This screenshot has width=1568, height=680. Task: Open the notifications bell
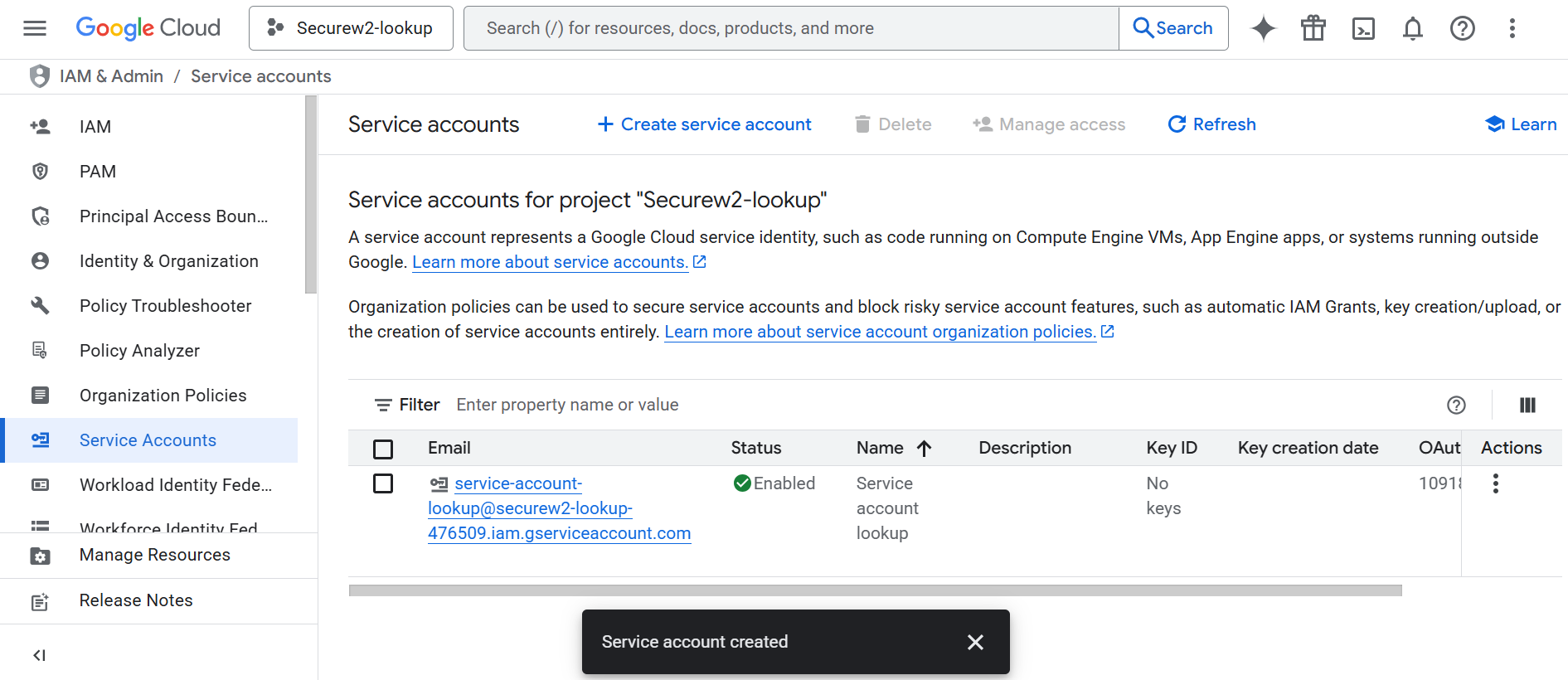[x=1412, y=28]
